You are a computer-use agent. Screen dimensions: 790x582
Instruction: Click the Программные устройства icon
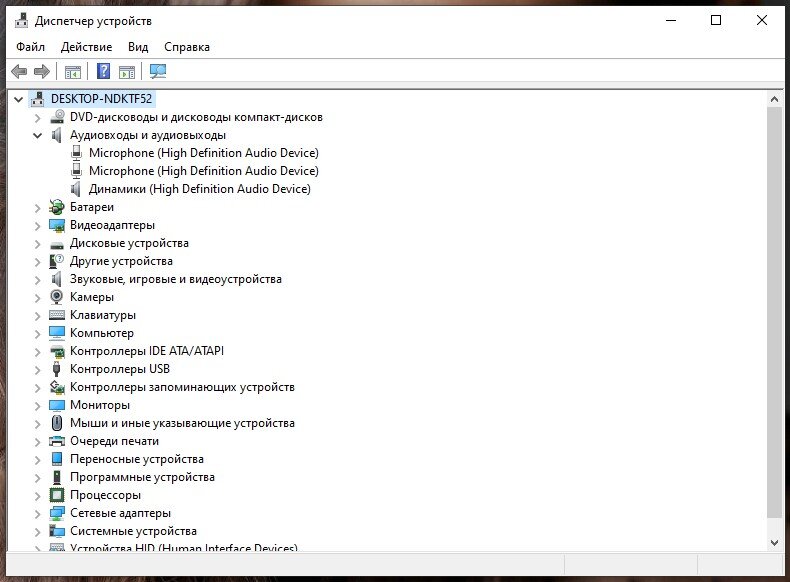click(57, 477)
